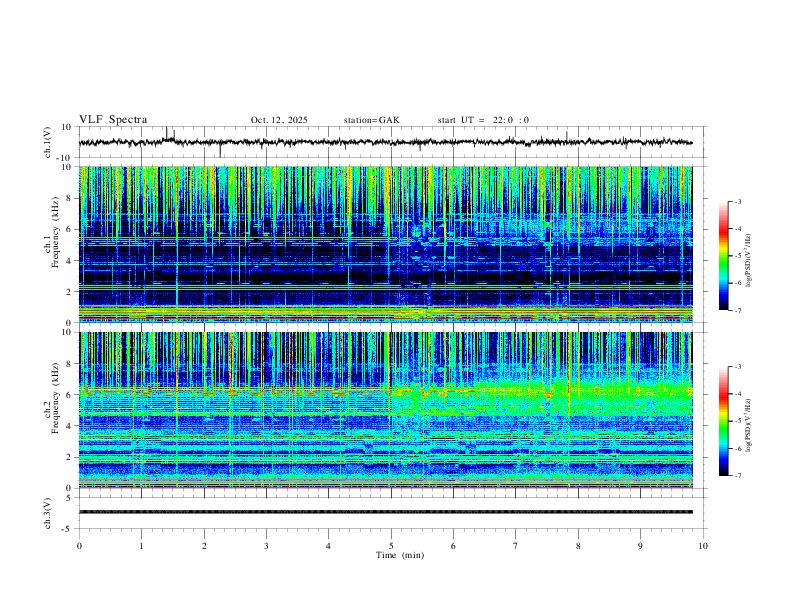Click the "5" tick on the time axis
Image resolution: width=792 pixels, height=612 pixels.
point(391,546)
